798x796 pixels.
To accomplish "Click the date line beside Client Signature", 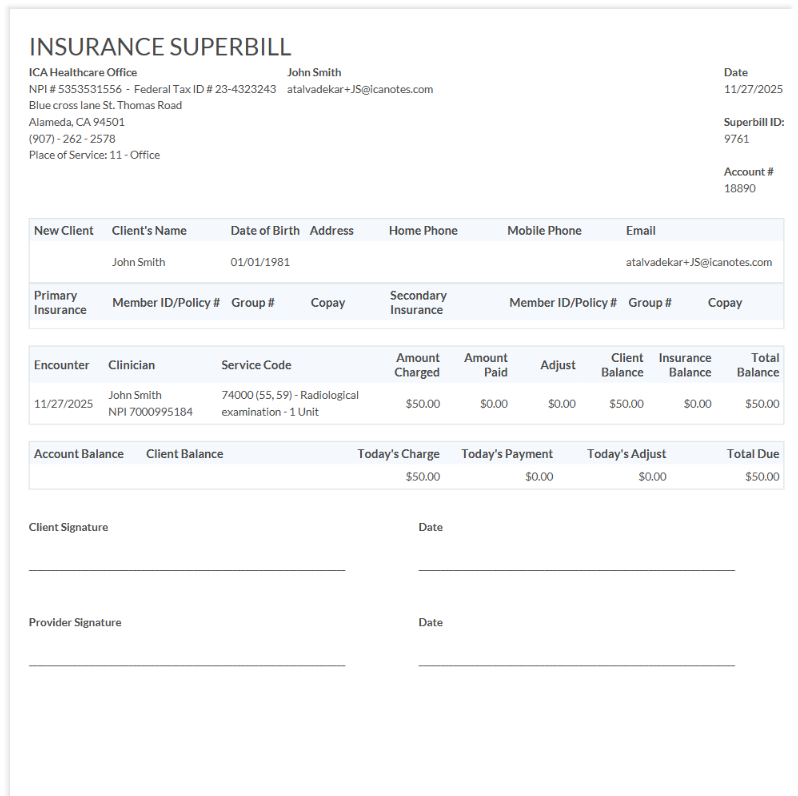I will pyautogui.click(x=576, y=568).
